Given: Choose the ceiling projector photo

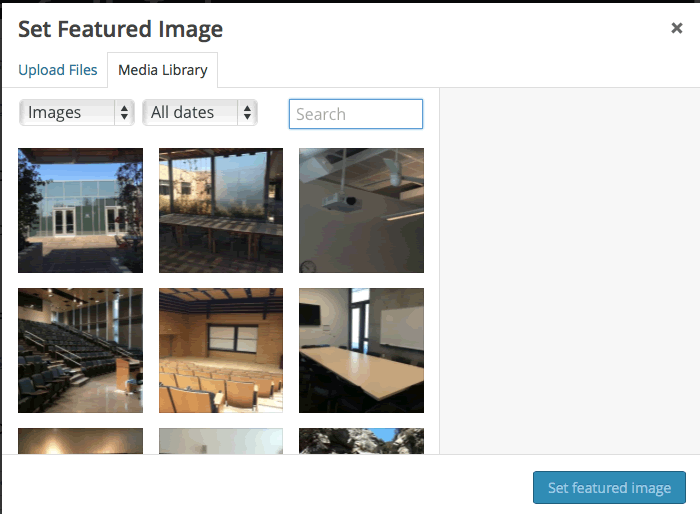Looking at the screenshot, I should [x=361, y=210].
